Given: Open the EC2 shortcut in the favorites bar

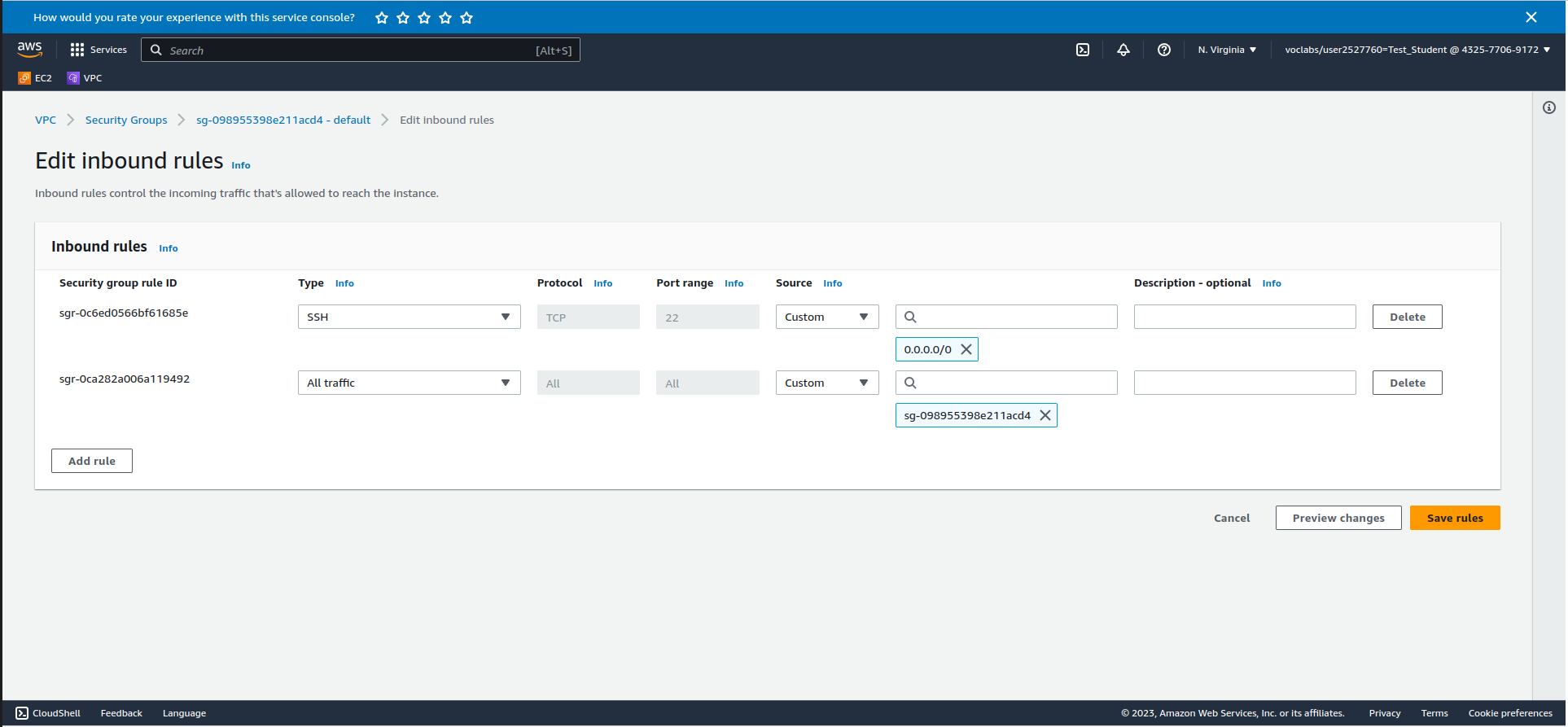Looking at the screenshot, I should pyautogui.click(x=35, y=78).
